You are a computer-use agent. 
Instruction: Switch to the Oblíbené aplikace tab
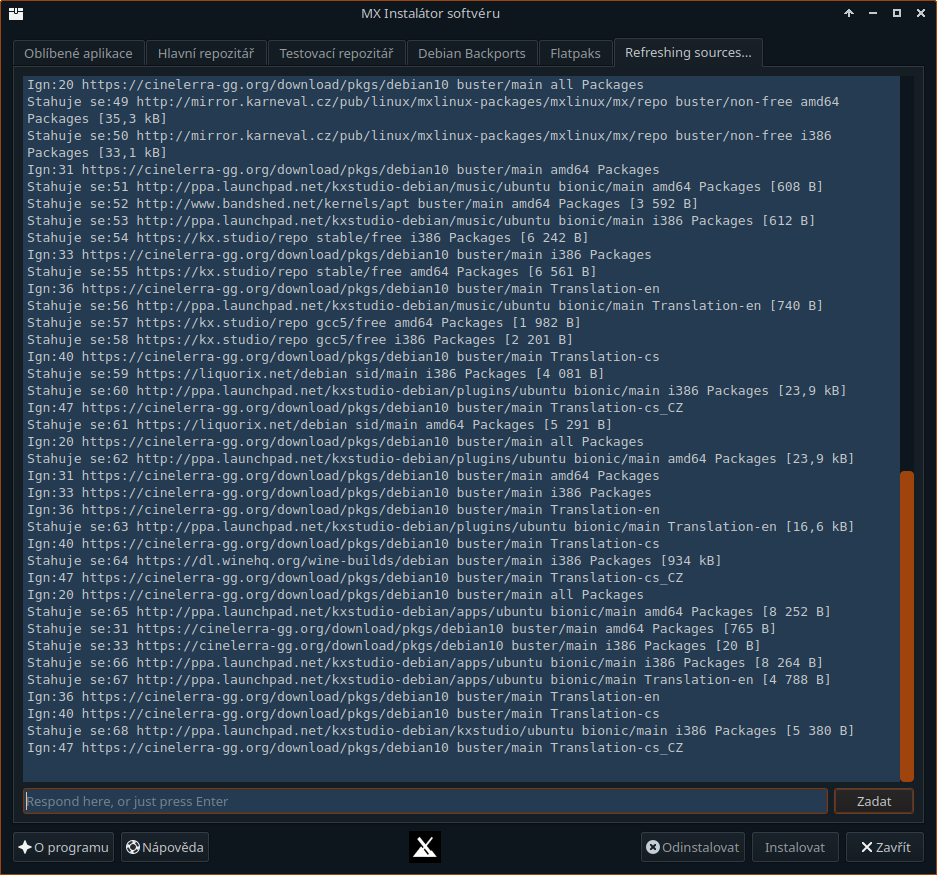78,53
